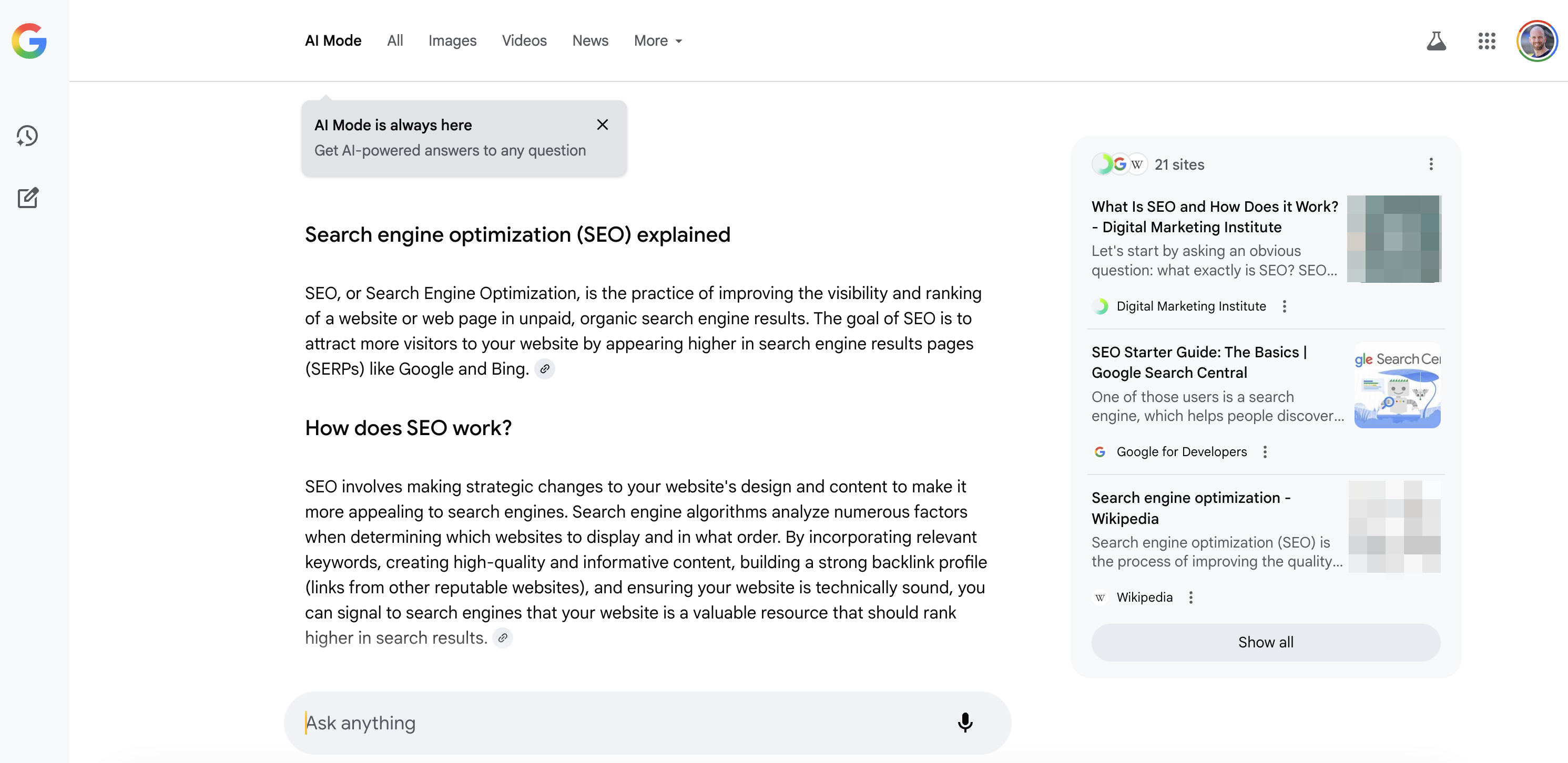Image resolution: width=1568 pixels, height=763 pixels.
Task: Click the link icon after 'higher in search results'
Action: (x=503, y=637)
